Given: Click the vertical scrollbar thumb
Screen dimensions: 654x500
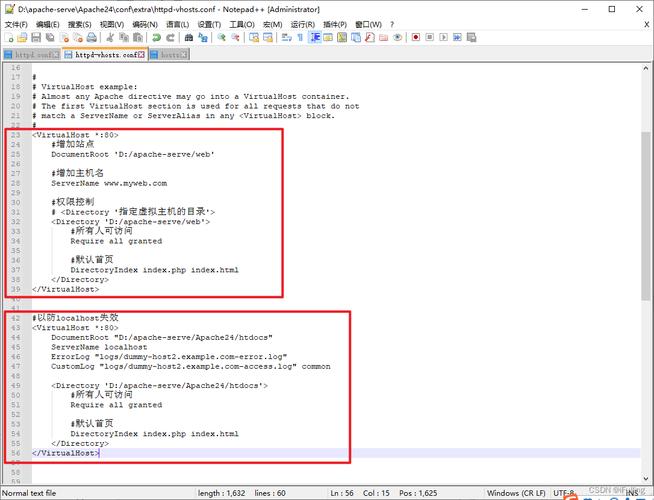Looking at the screenshot, I should (646, 216).
